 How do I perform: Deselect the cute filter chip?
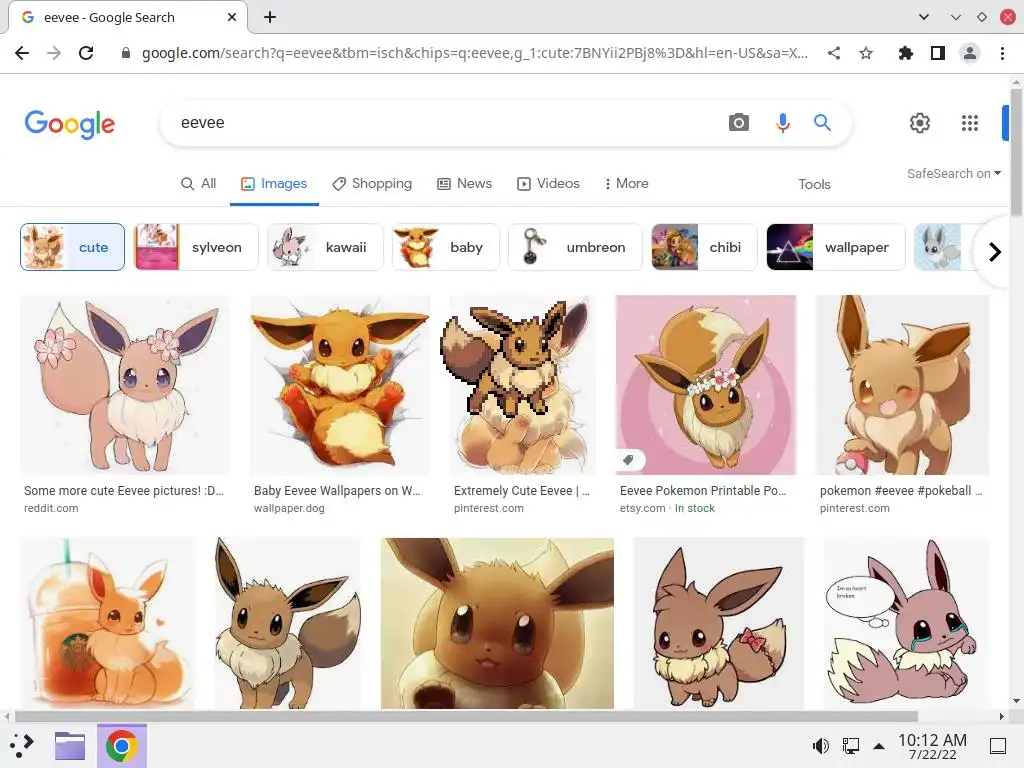(72, 247)
